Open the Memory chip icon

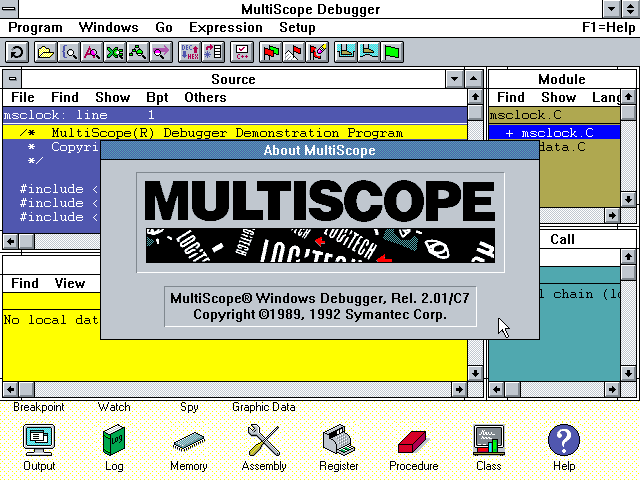coord(189,442)
